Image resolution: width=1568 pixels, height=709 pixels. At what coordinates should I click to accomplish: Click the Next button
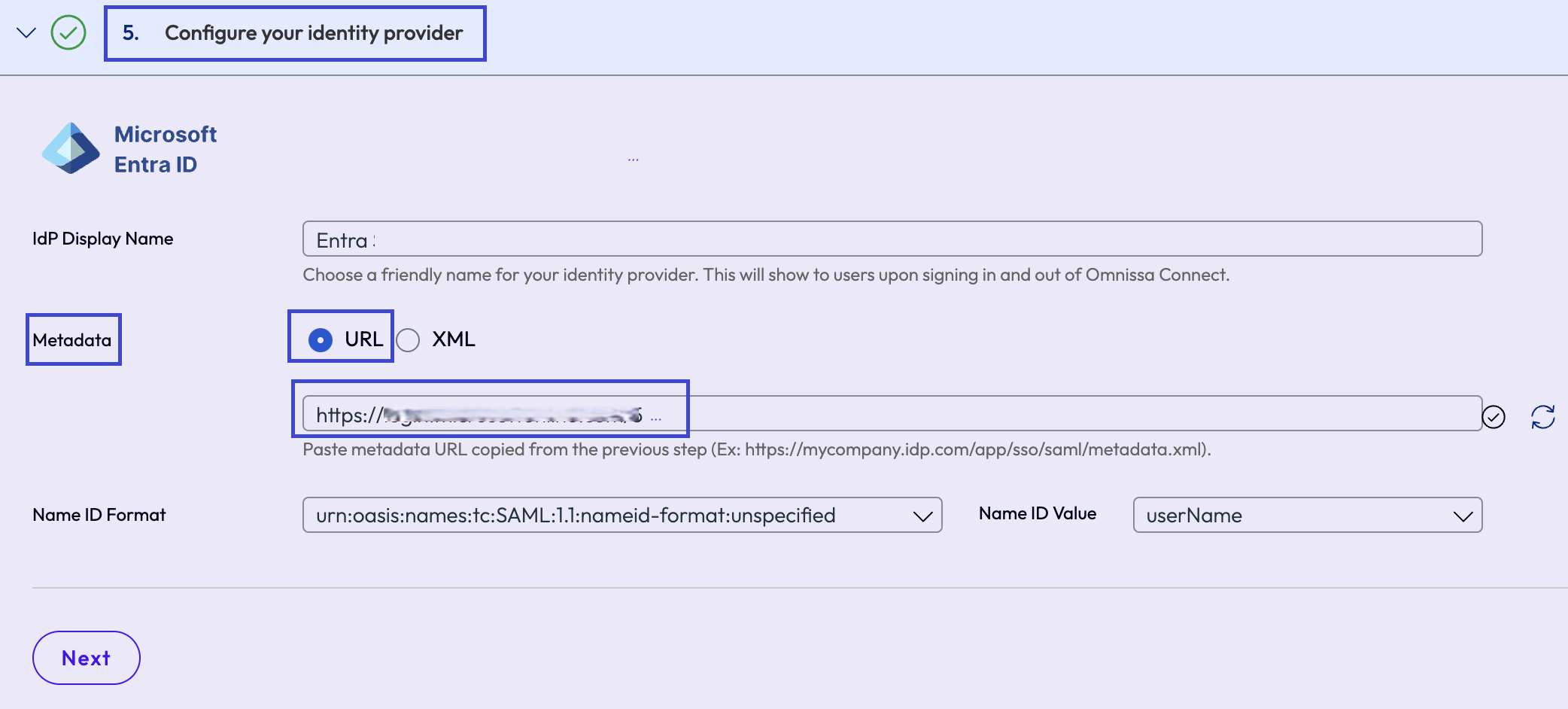point(87,658)
